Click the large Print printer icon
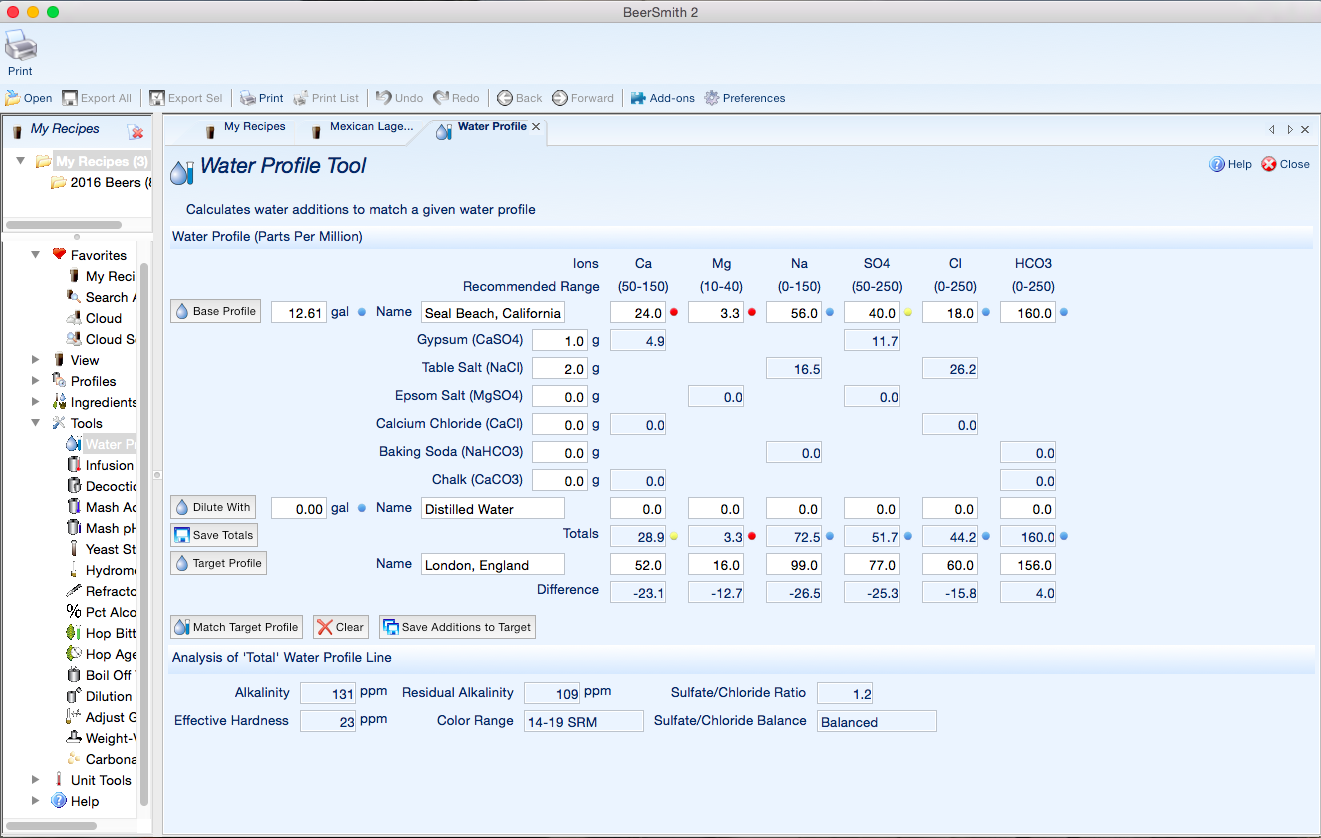The image size is (1321, 838). (21, 46)
